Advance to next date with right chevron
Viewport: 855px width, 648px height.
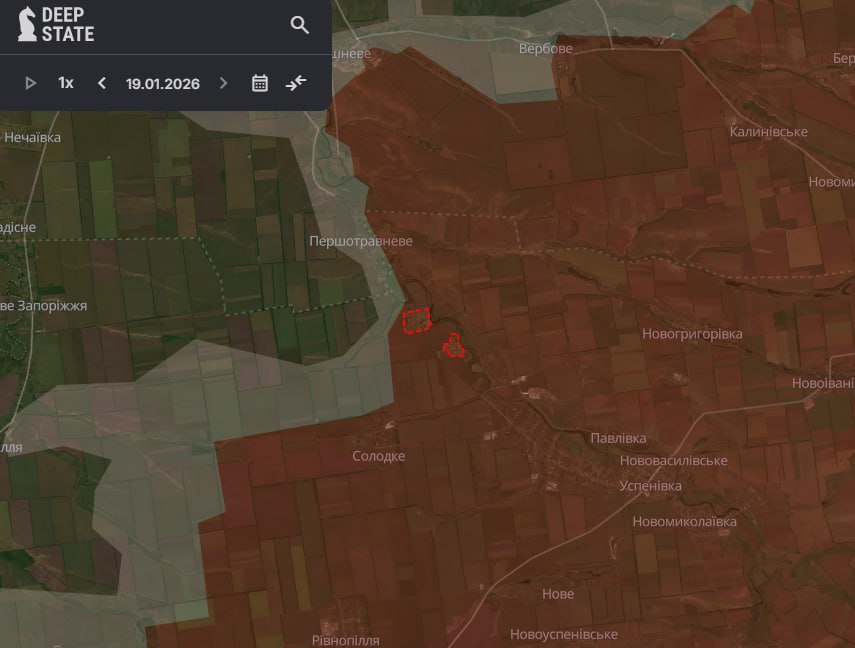click(223, 83)
